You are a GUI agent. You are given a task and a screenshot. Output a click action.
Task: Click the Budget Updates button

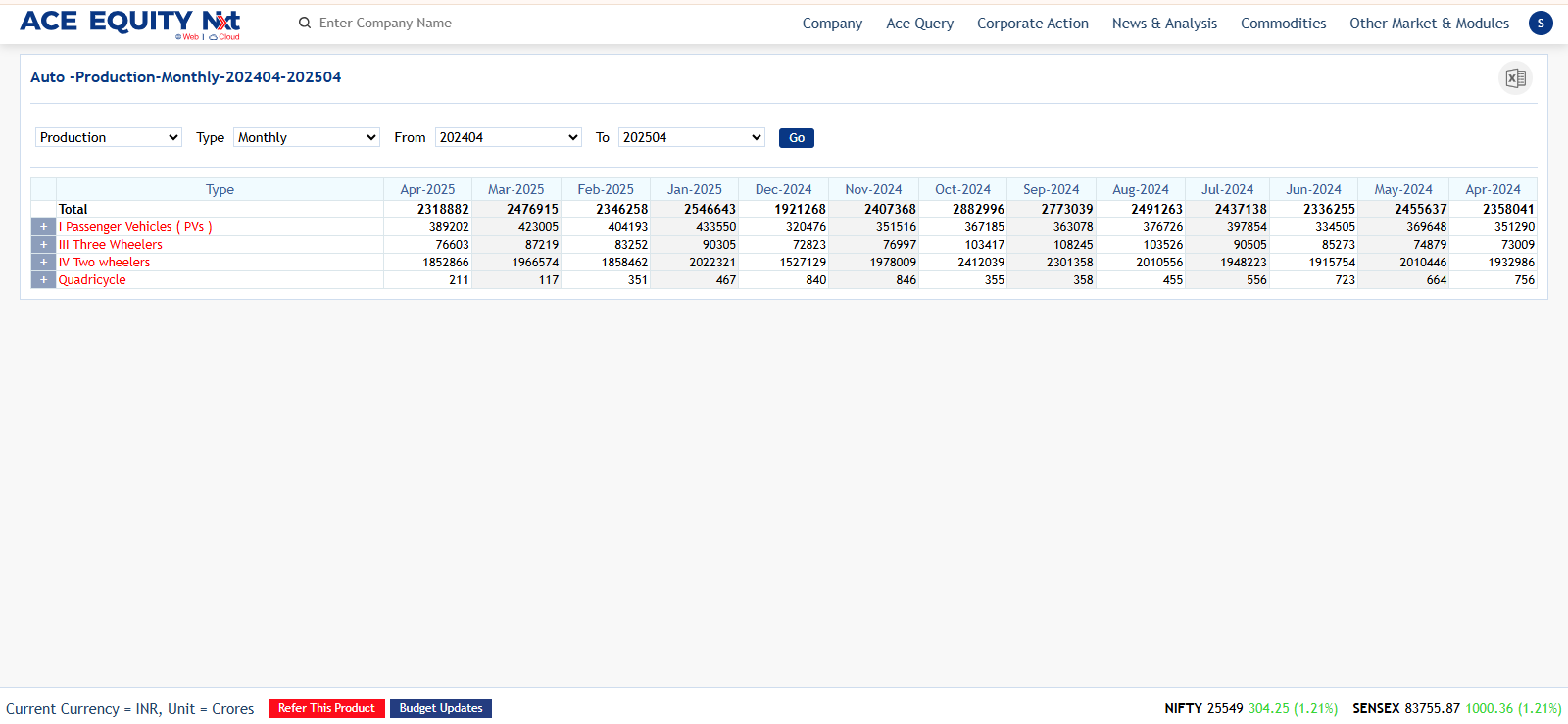tap(441, 708)
